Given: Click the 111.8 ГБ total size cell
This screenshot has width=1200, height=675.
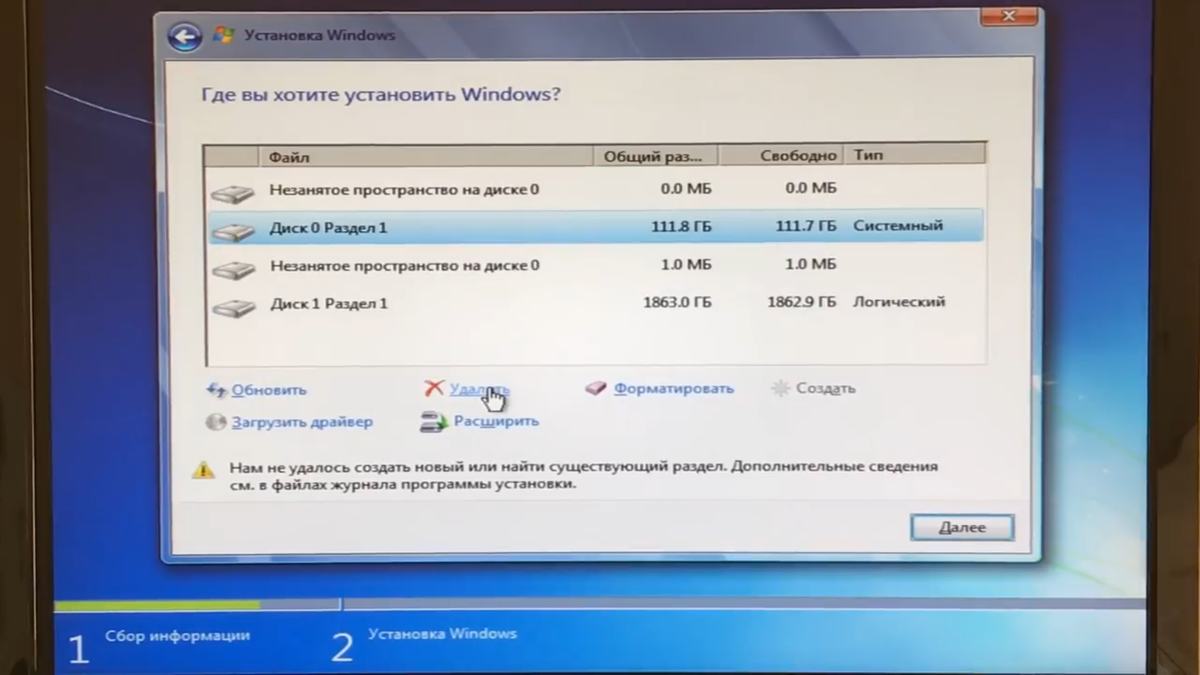Looking at the screenshot, I should click(x=681, y=227).
